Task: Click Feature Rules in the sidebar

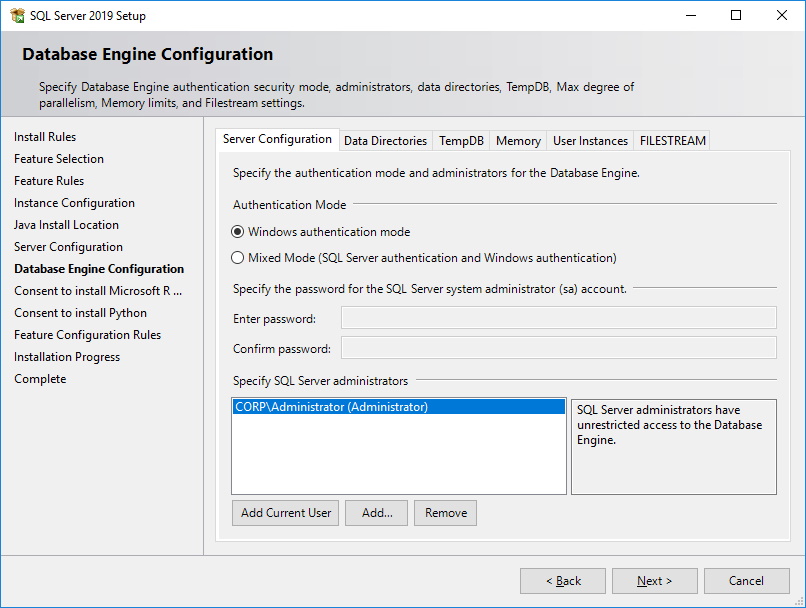Action: [x=49, y=181]
